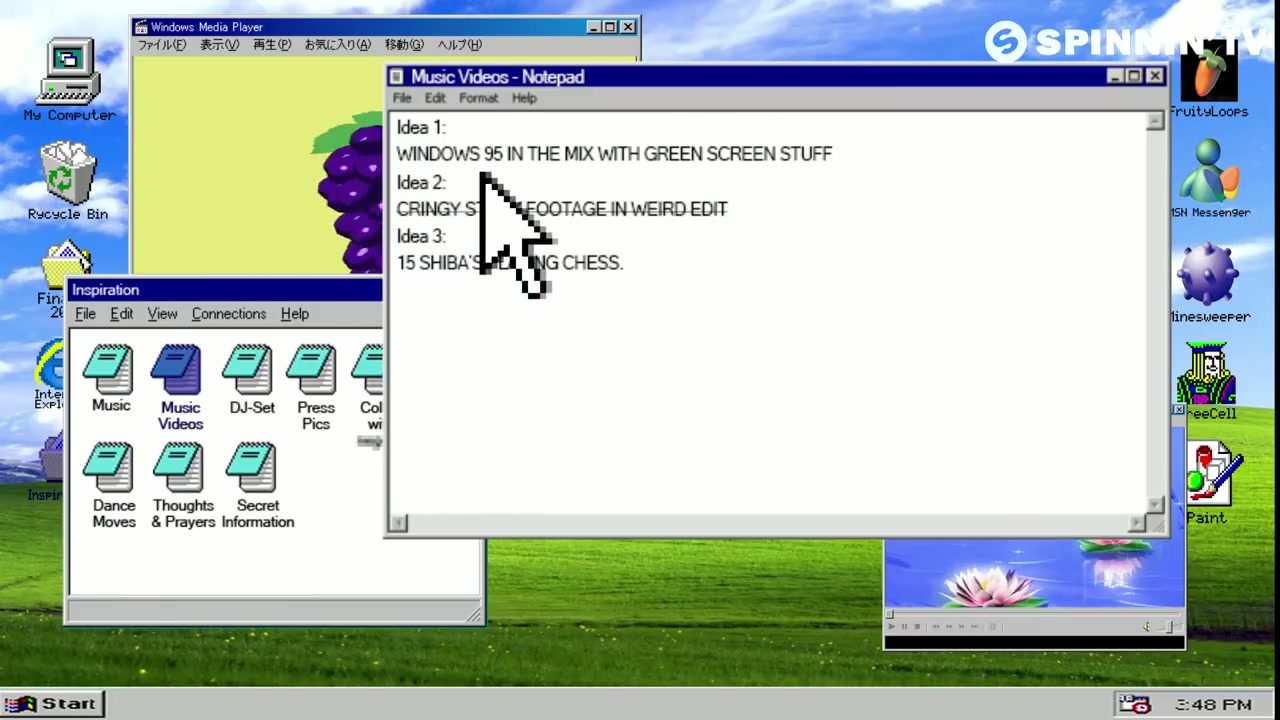Open Notepad's Format menu
Image resolution: width=1280 pixels, height=720 pixels.
(x=478, y=98)
